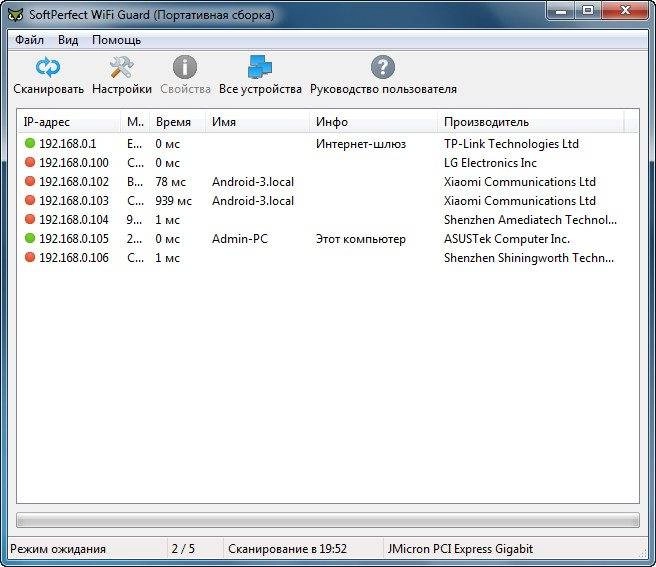
Task: Sort by Имя column header
Action: [x=258, y=122]
